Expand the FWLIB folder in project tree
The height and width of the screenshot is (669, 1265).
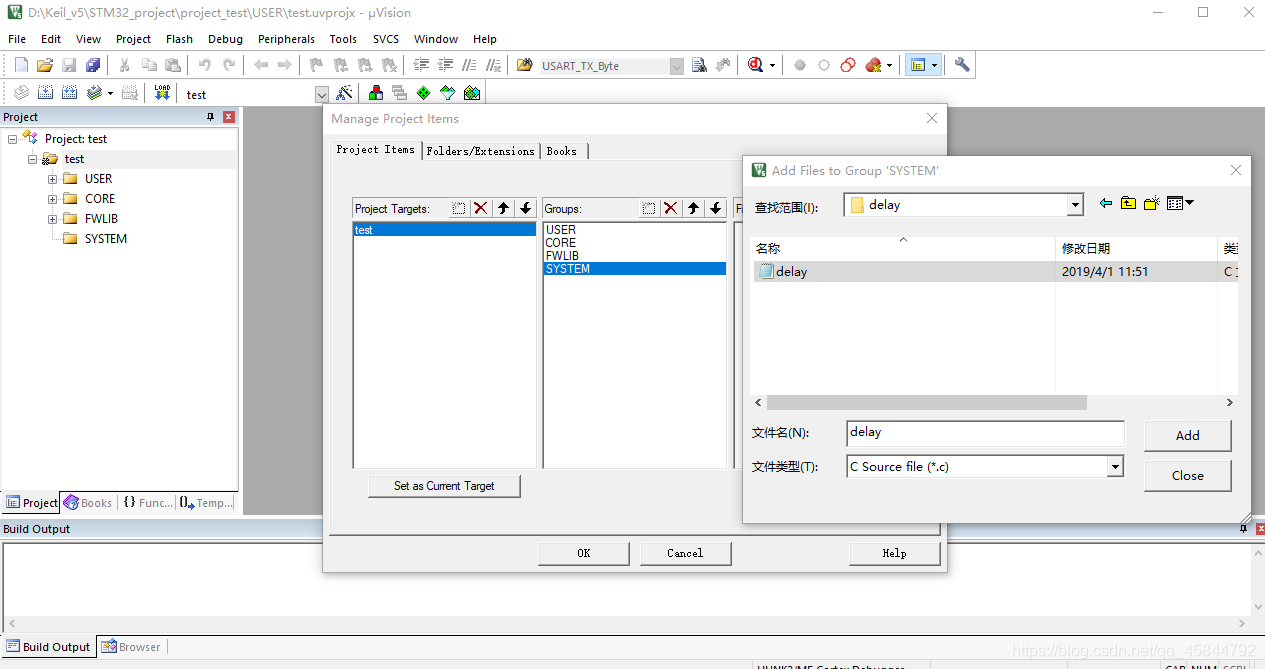(52, 219)
